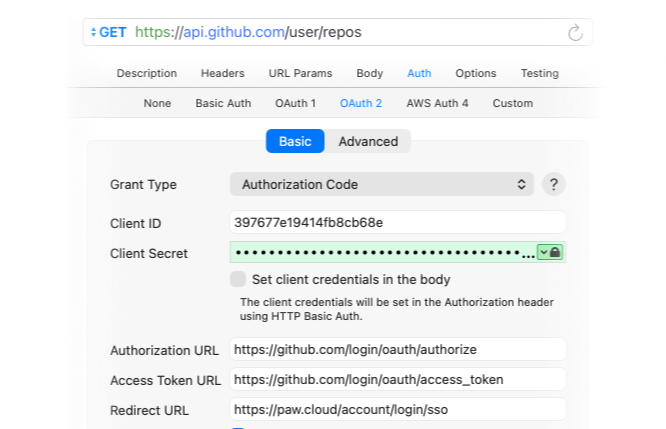Click the request URL field
Screen dimensions: 666x429
338,32
